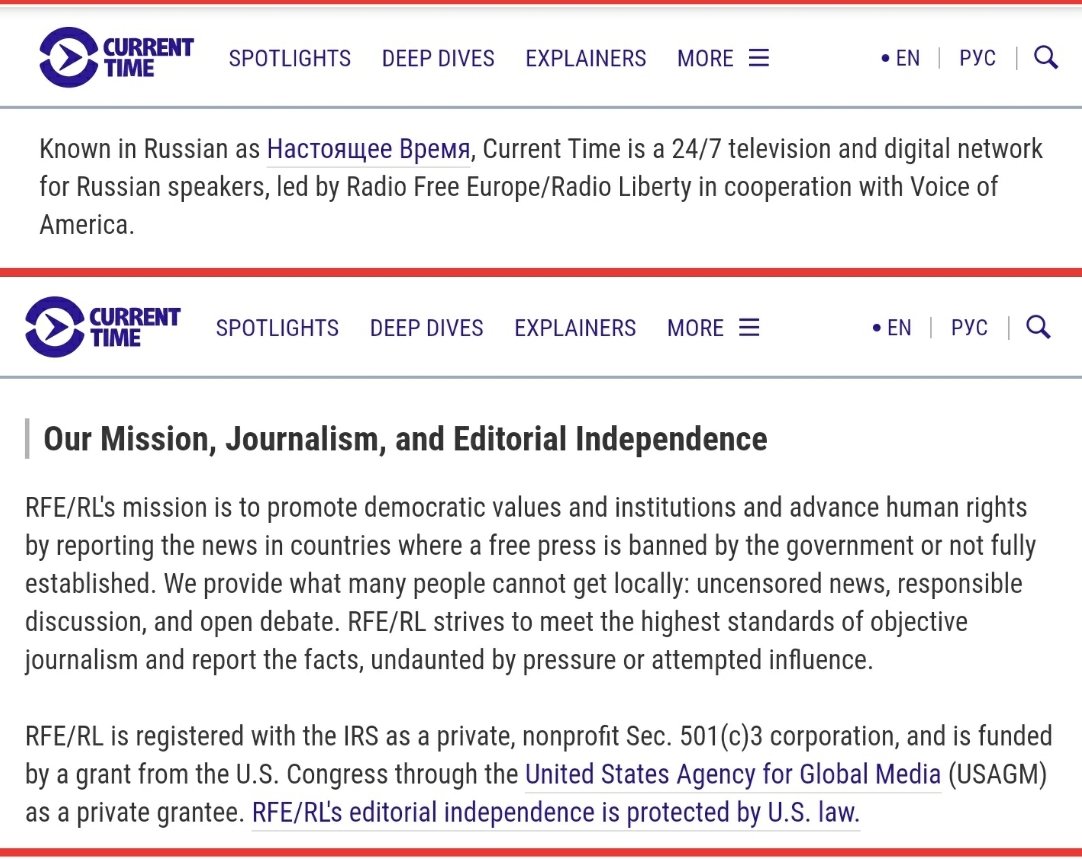Select EN language in top header
The height and width of the screenshot is (860, 1082).
901,59
